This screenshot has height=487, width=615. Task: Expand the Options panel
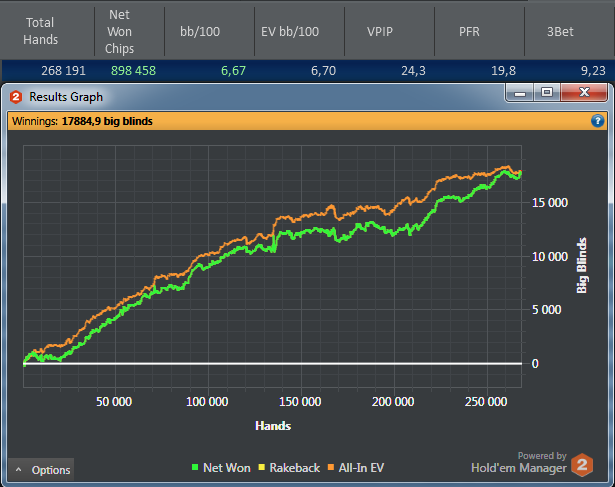pos(41,470)
